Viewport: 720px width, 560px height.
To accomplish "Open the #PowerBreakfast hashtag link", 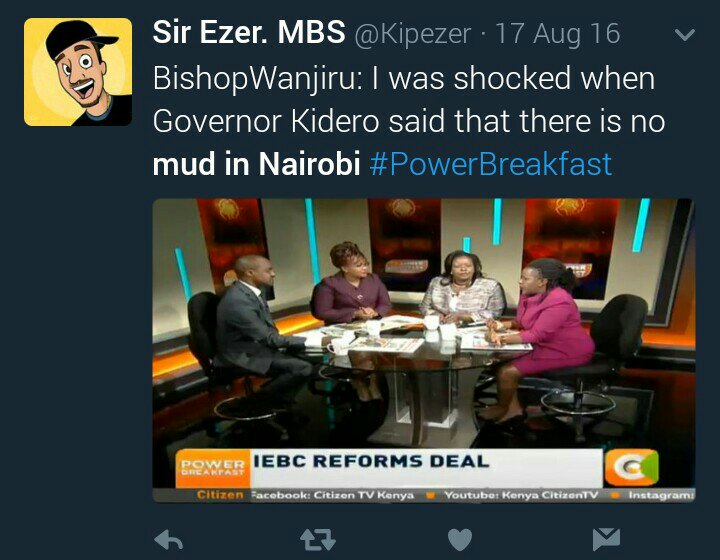I will pos(490,164).
